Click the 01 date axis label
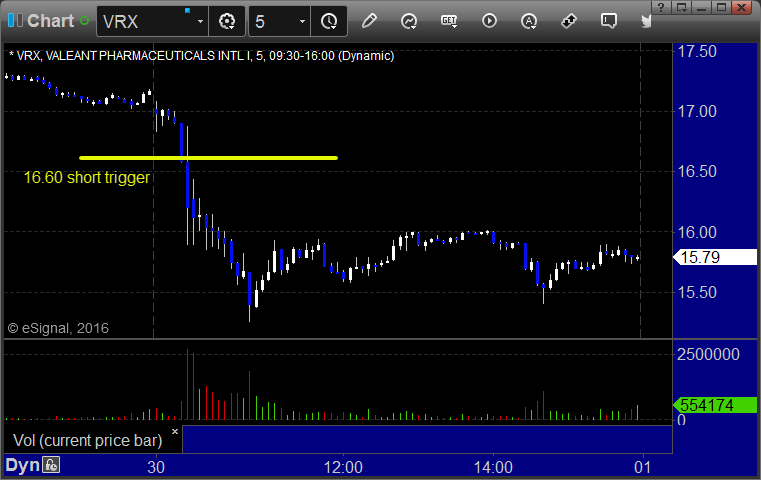 click(643, 467)
